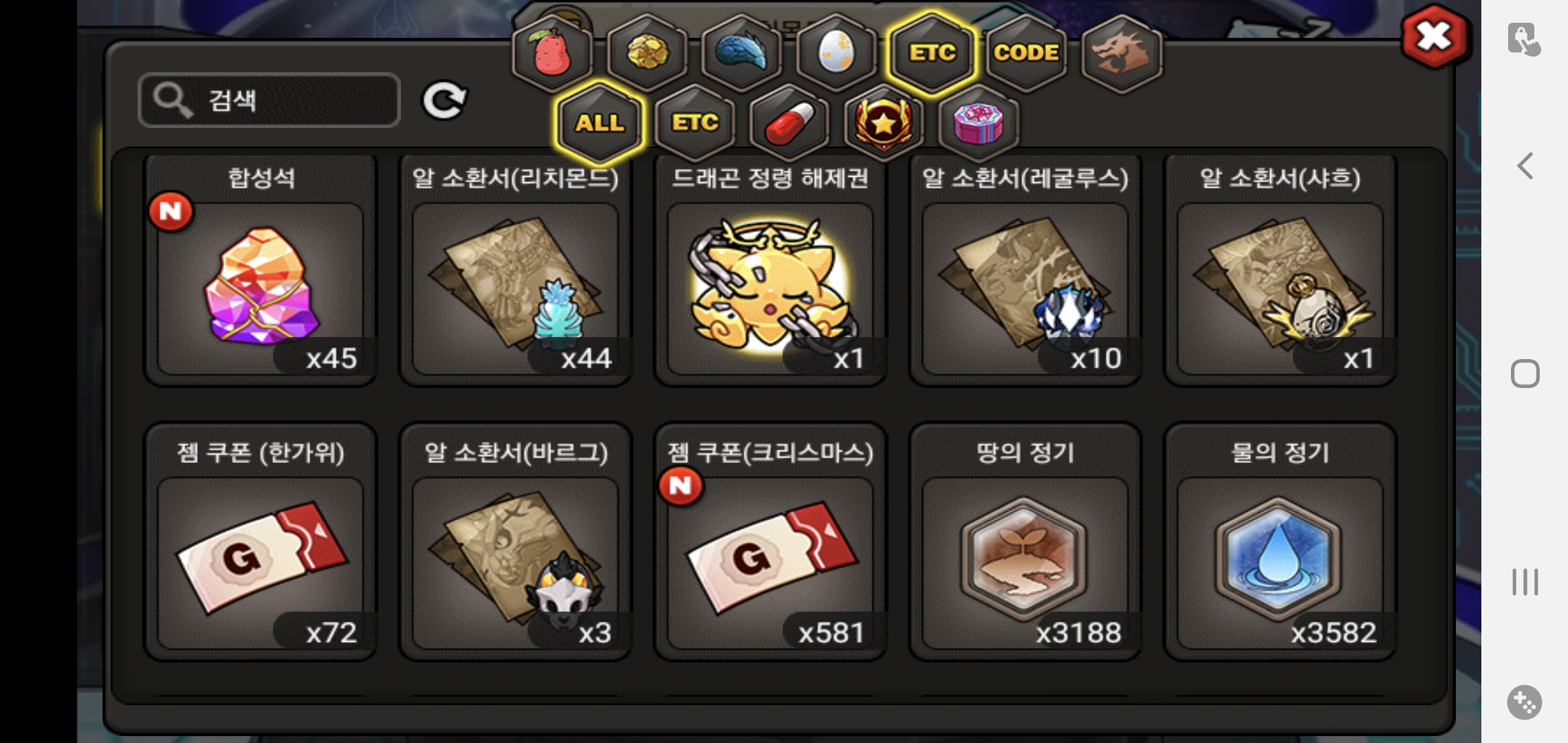The width and height of the screenshot is (1568, 743).
Task: Select the dragon head category icon
Action: click(1122, 53)
